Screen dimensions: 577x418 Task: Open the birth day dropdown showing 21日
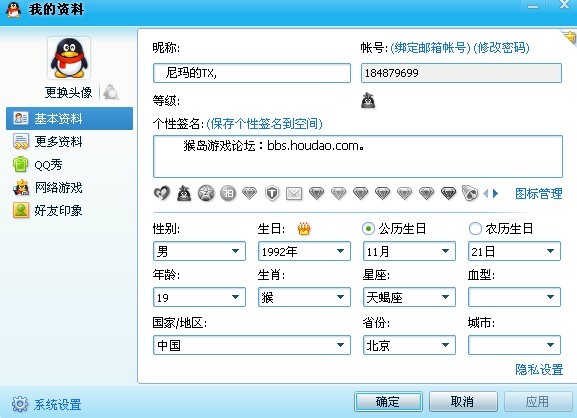tap(514, 251)
